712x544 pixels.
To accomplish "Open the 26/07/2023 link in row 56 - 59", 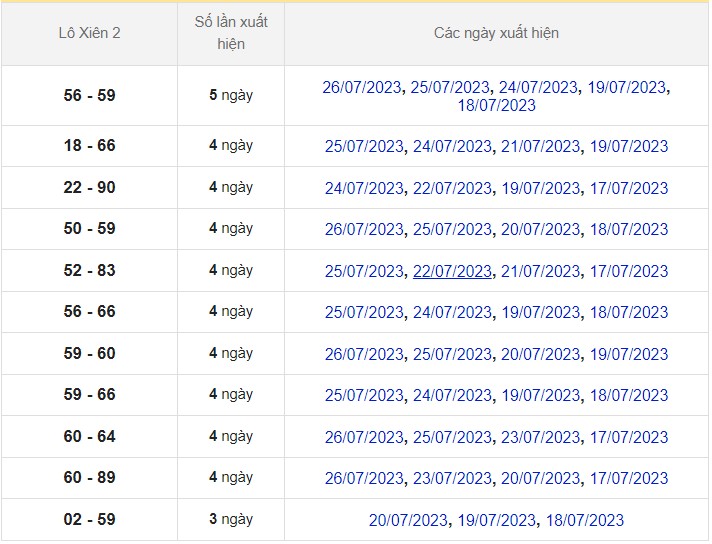I will pos(363,87).
